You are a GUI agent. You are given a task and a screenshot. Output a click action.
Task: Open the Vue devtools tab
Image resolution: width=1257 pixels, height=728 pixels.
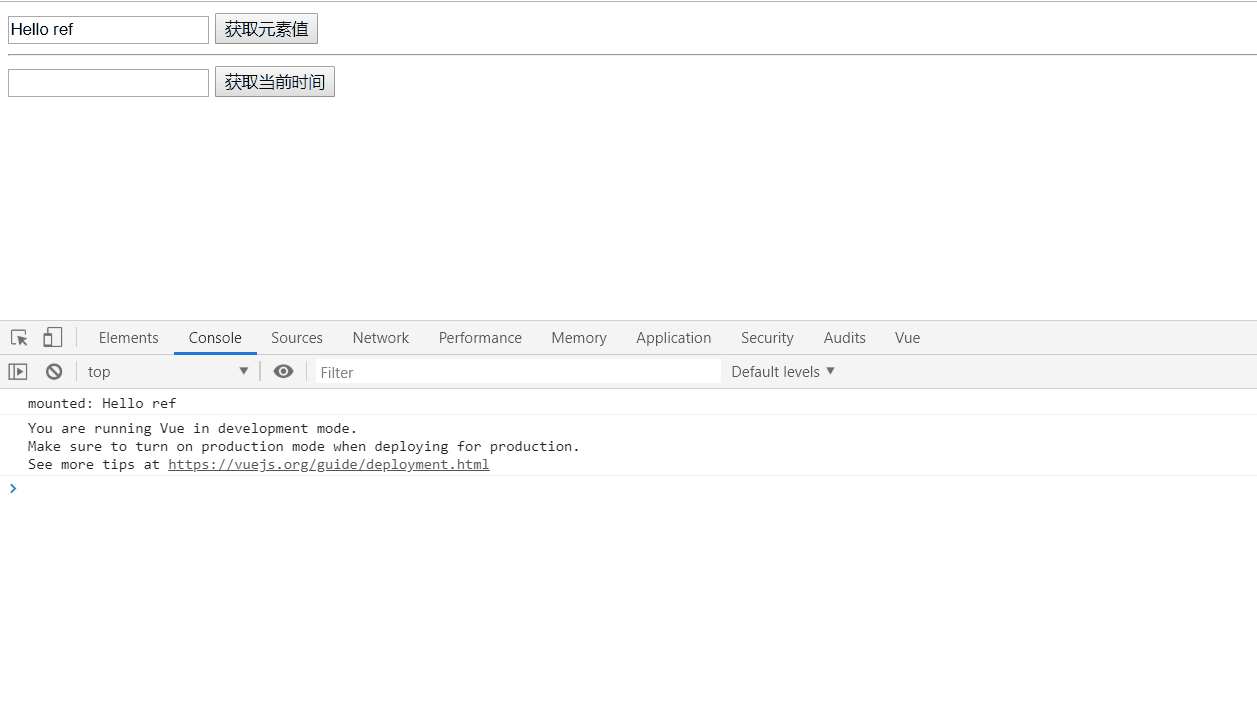(x=908, y=338)
